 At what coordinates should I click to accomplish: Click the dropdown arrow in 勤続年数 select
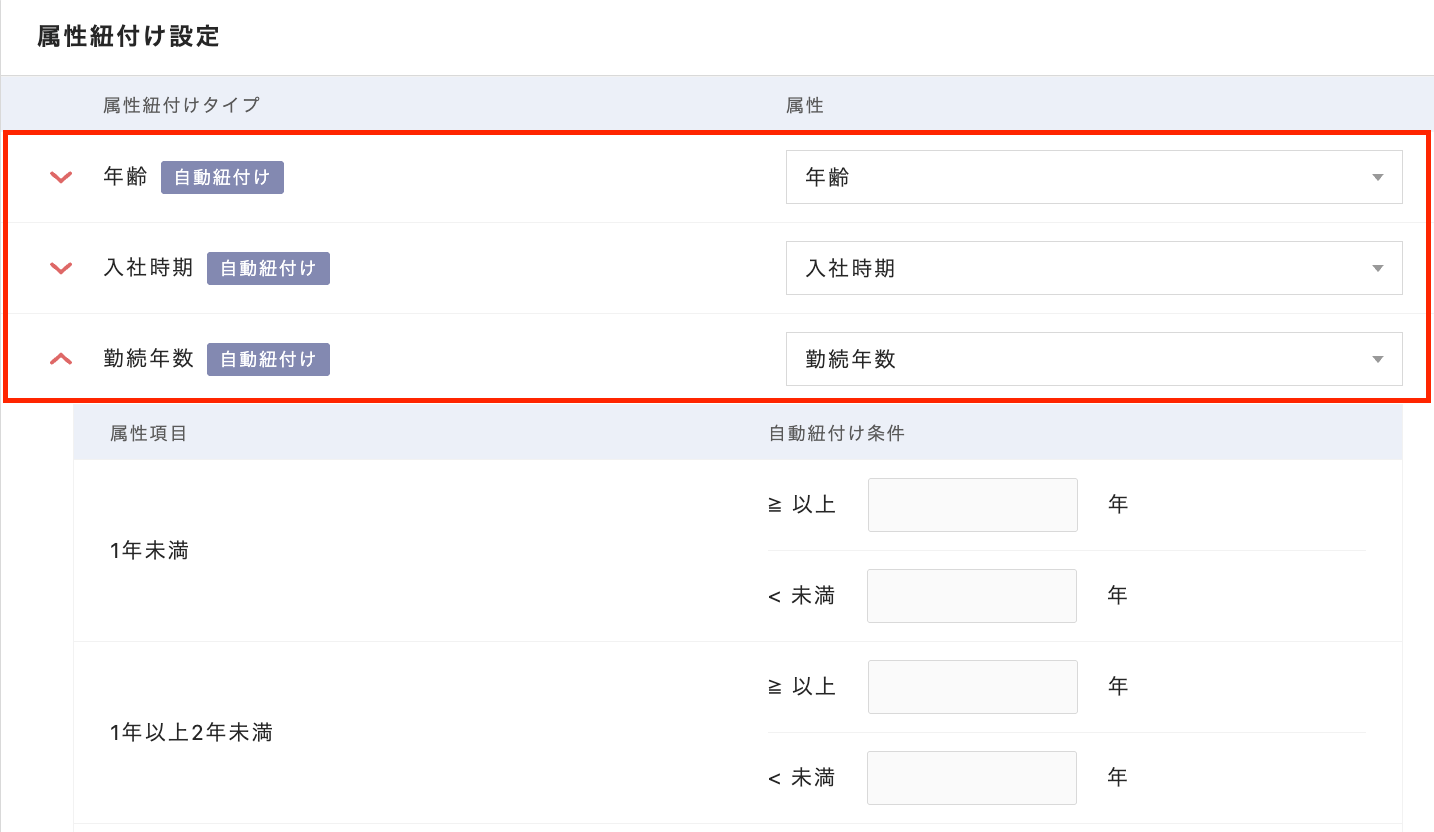click(x=1377, y=359)
